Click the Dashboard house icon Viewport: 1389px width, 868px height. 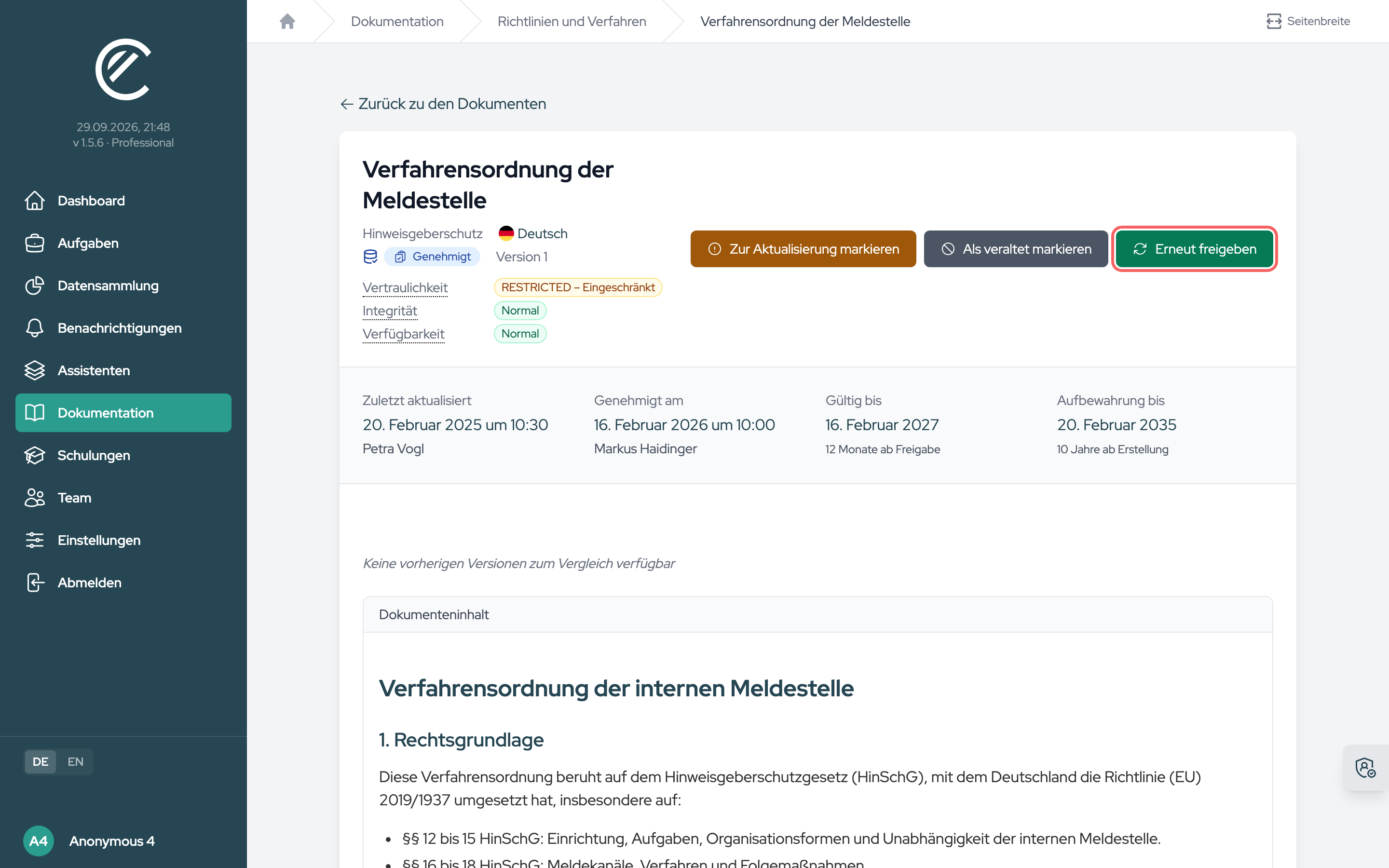coord(34,200)
